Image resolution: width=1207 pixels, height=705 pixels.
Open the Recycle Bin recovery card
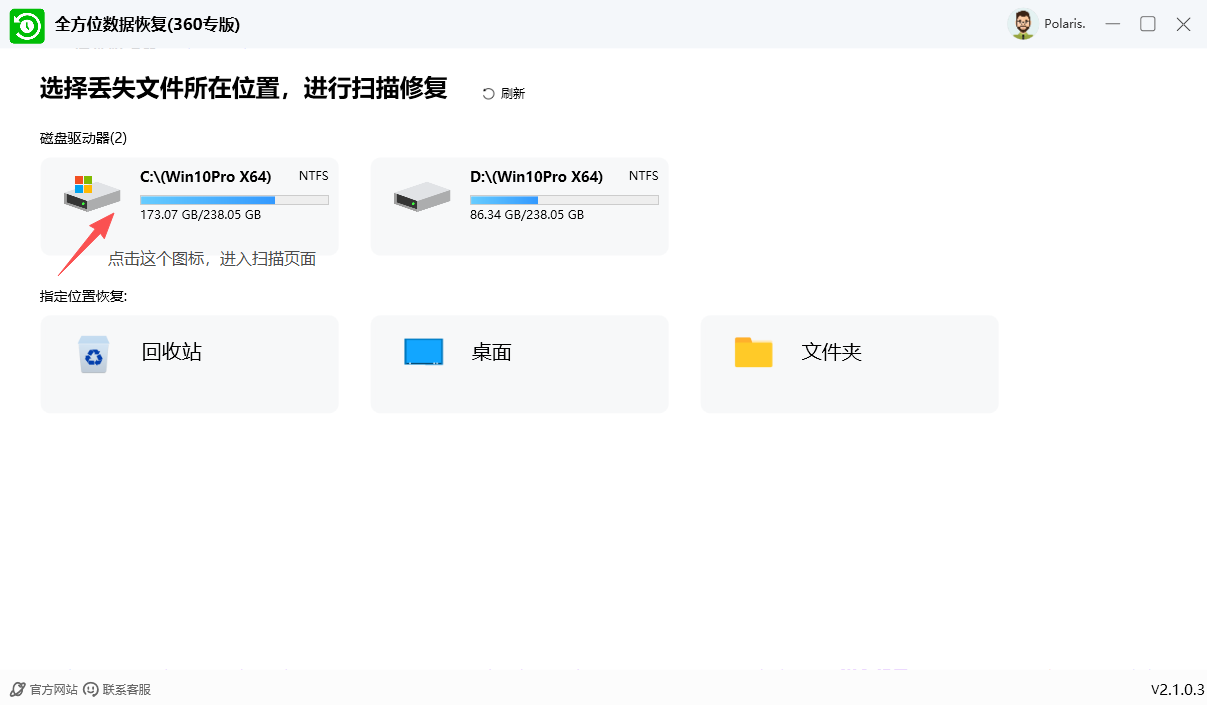click(189, 364)
